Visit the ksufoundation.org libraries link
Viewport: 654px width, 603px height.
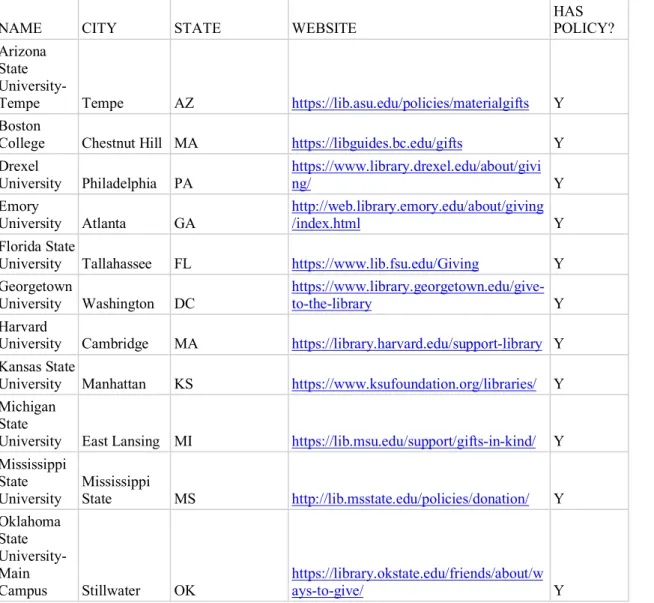click(x=414, y=384)
